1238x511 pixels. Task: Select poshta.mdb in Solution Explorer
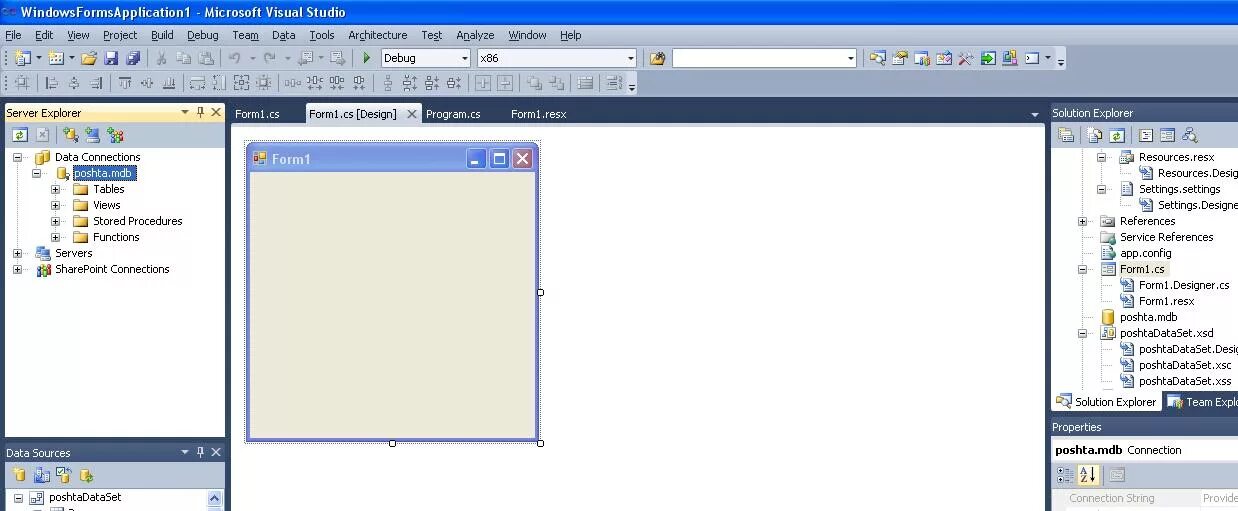[x=1148, y=317]
